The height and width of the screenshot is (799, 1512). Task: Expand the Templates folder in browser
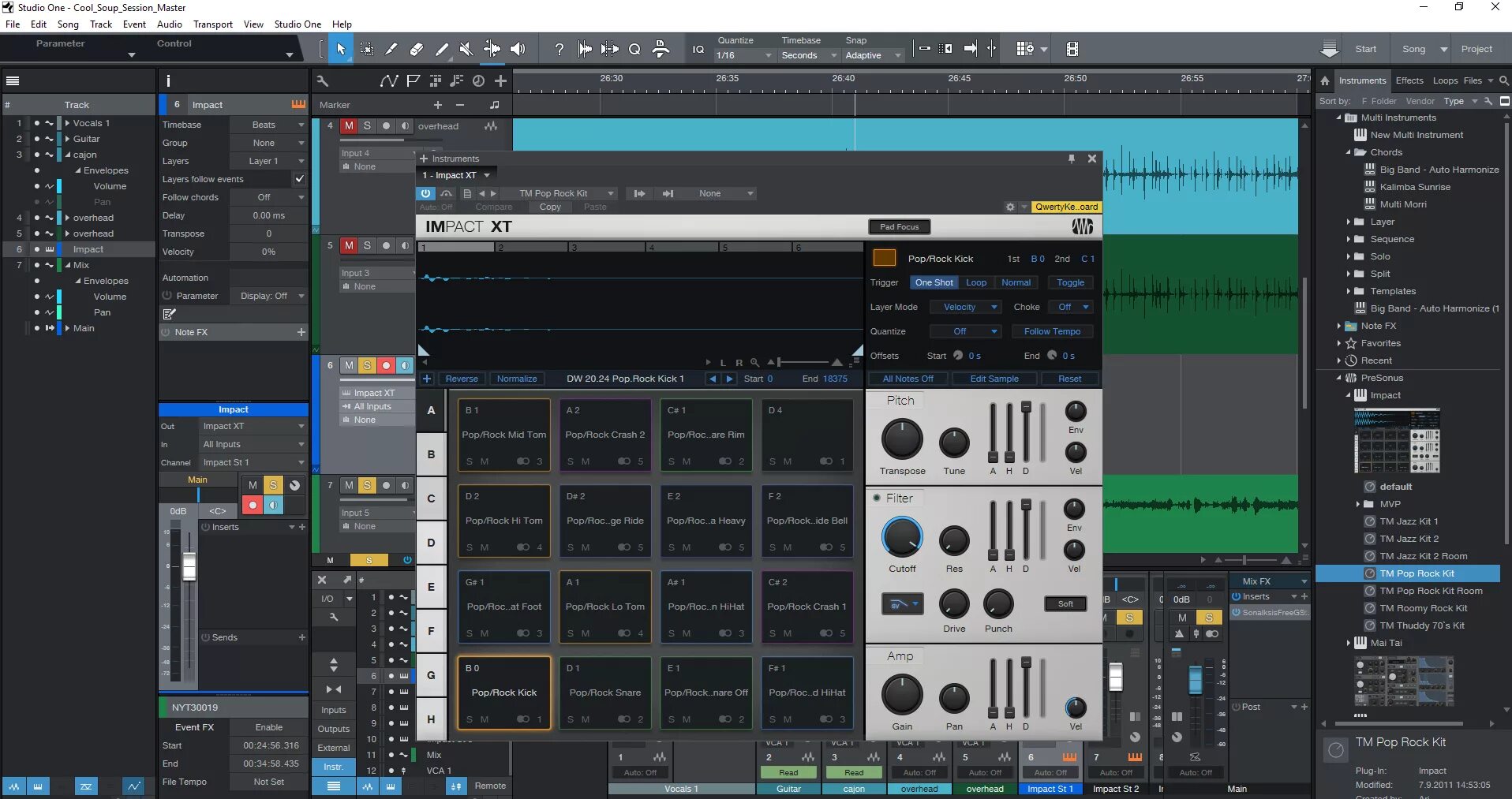pos(1349,291)
